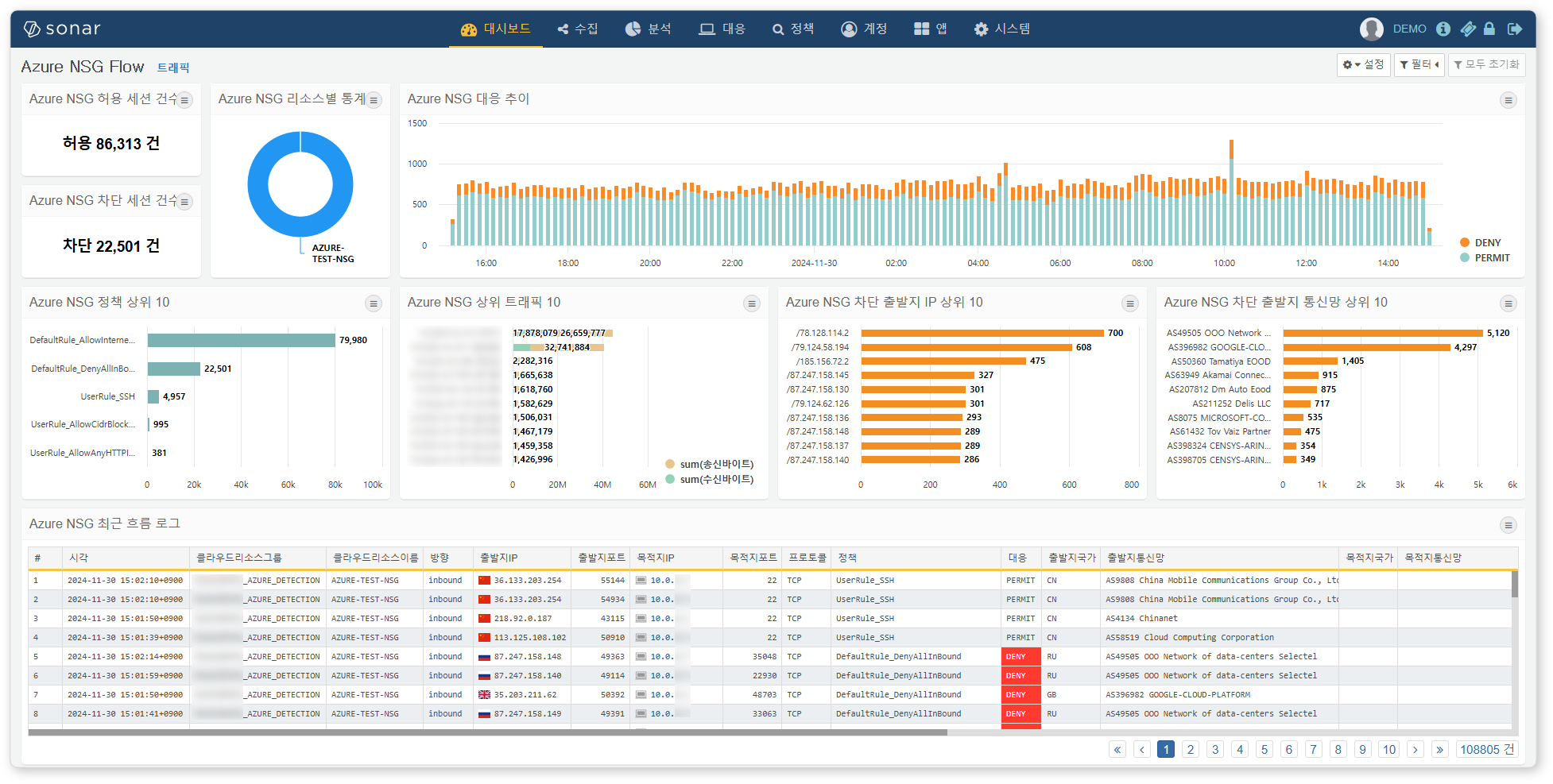1553x784 pixels.
Task: Click DENY badge in row 5
Action: [1020, 657]
